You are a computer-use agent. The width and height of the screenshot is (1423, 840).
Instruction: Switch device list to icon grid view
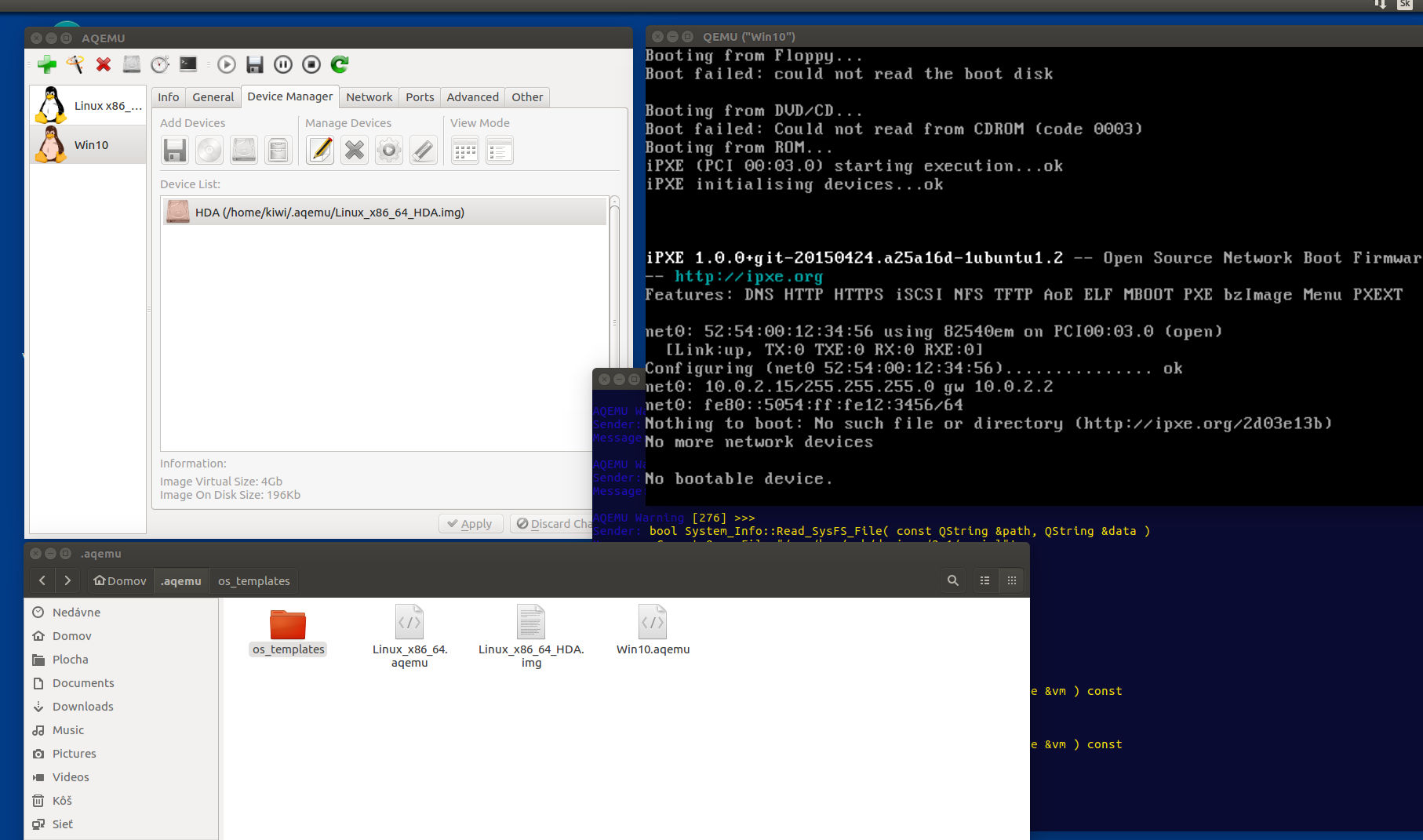[x=465, y=150]
